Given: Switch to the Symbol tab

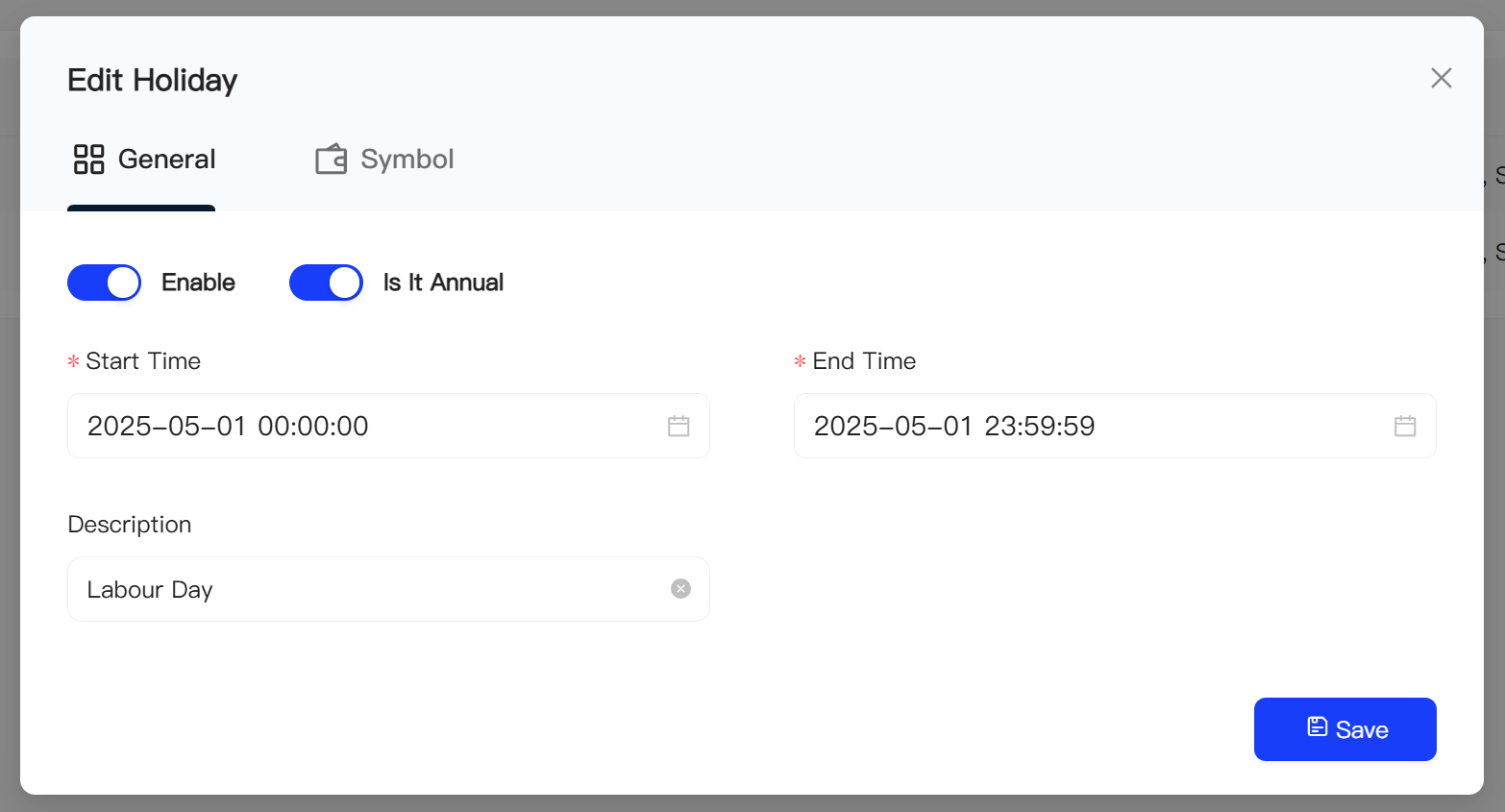Looking at the screenshot, I should 384,160.
